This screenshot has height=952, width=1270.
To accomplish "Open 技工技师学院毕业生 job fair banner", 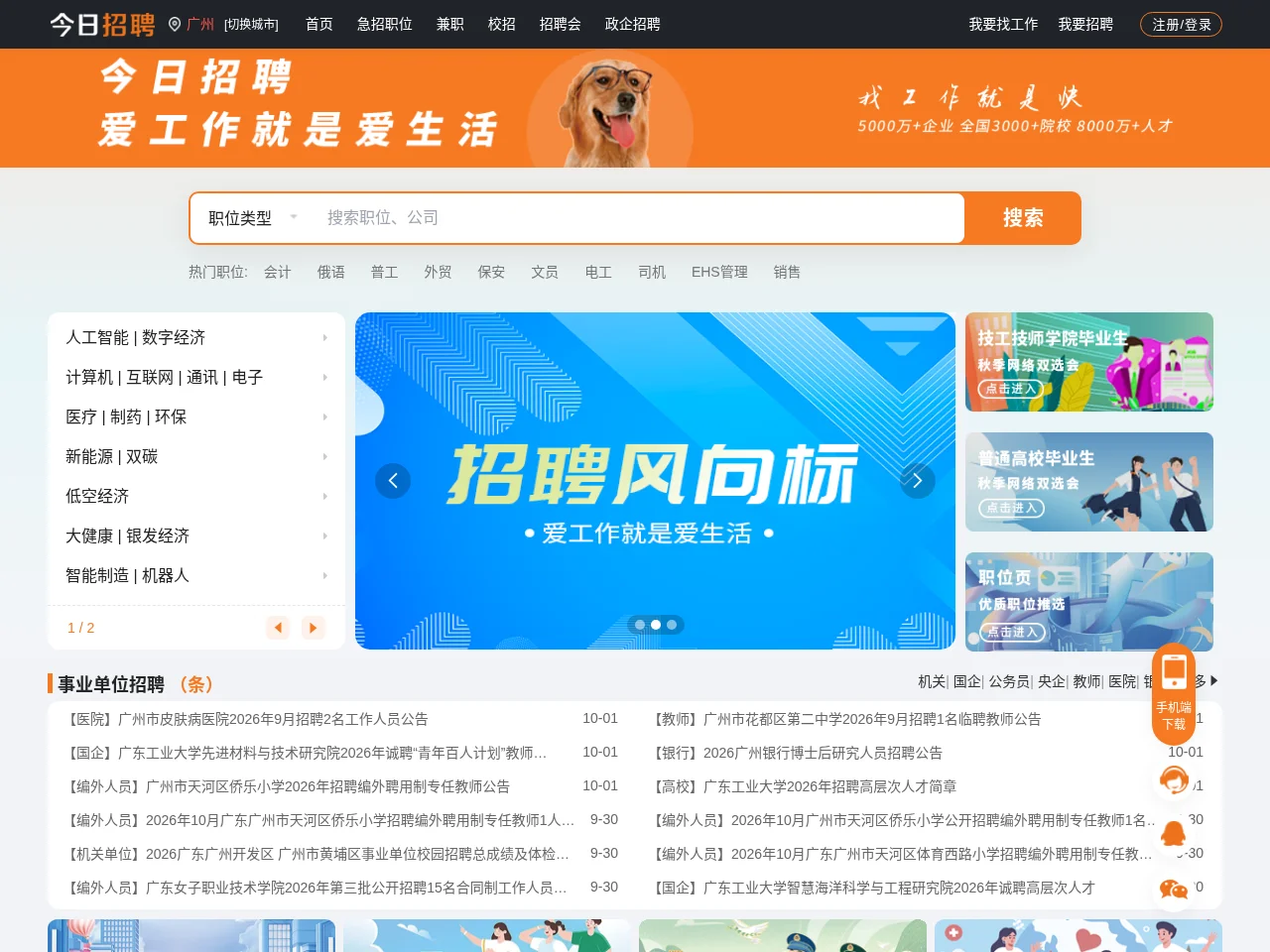I will [1089, 362].
